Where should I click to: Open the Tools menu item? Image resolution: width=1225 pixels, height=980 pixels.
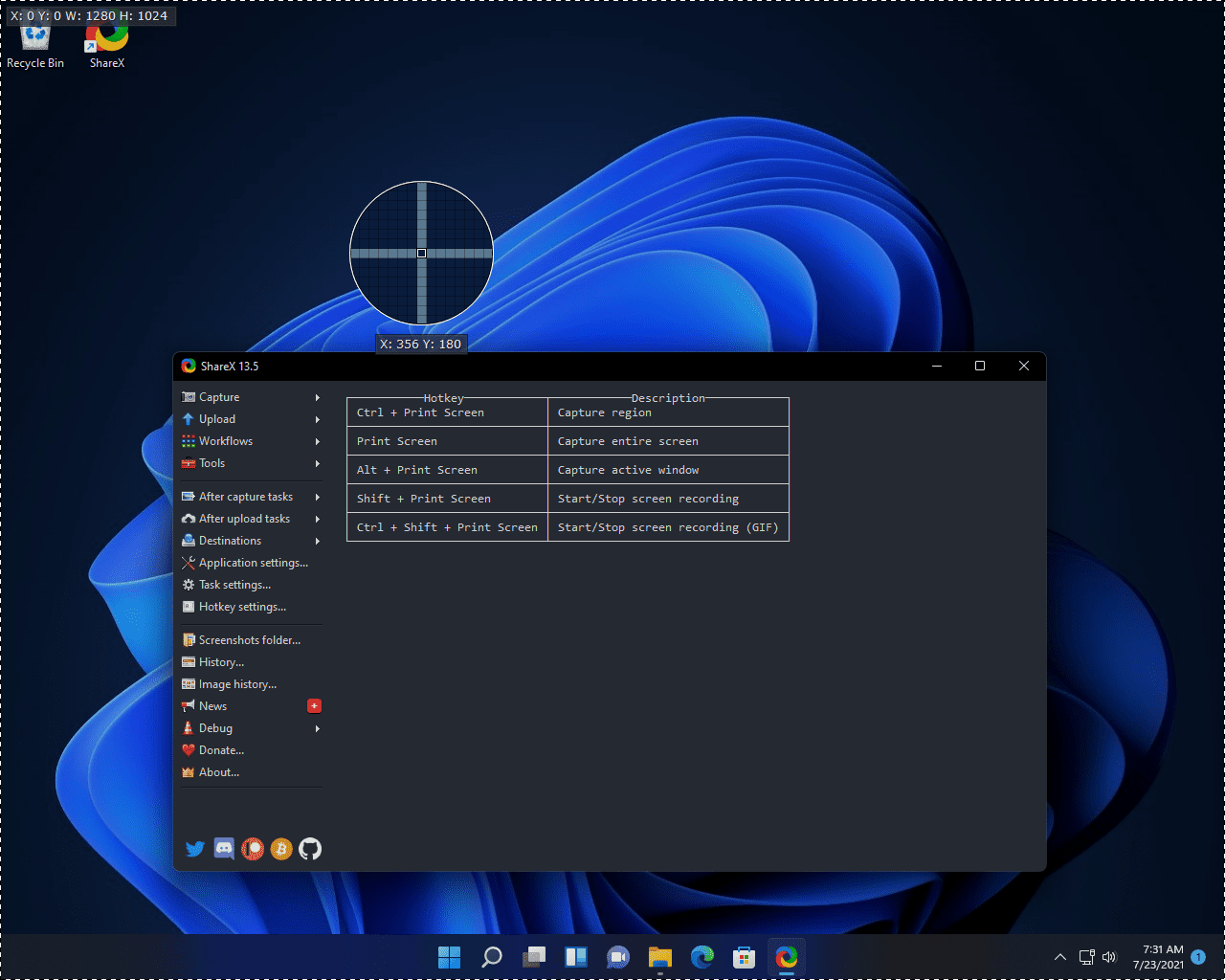point(212,463)
